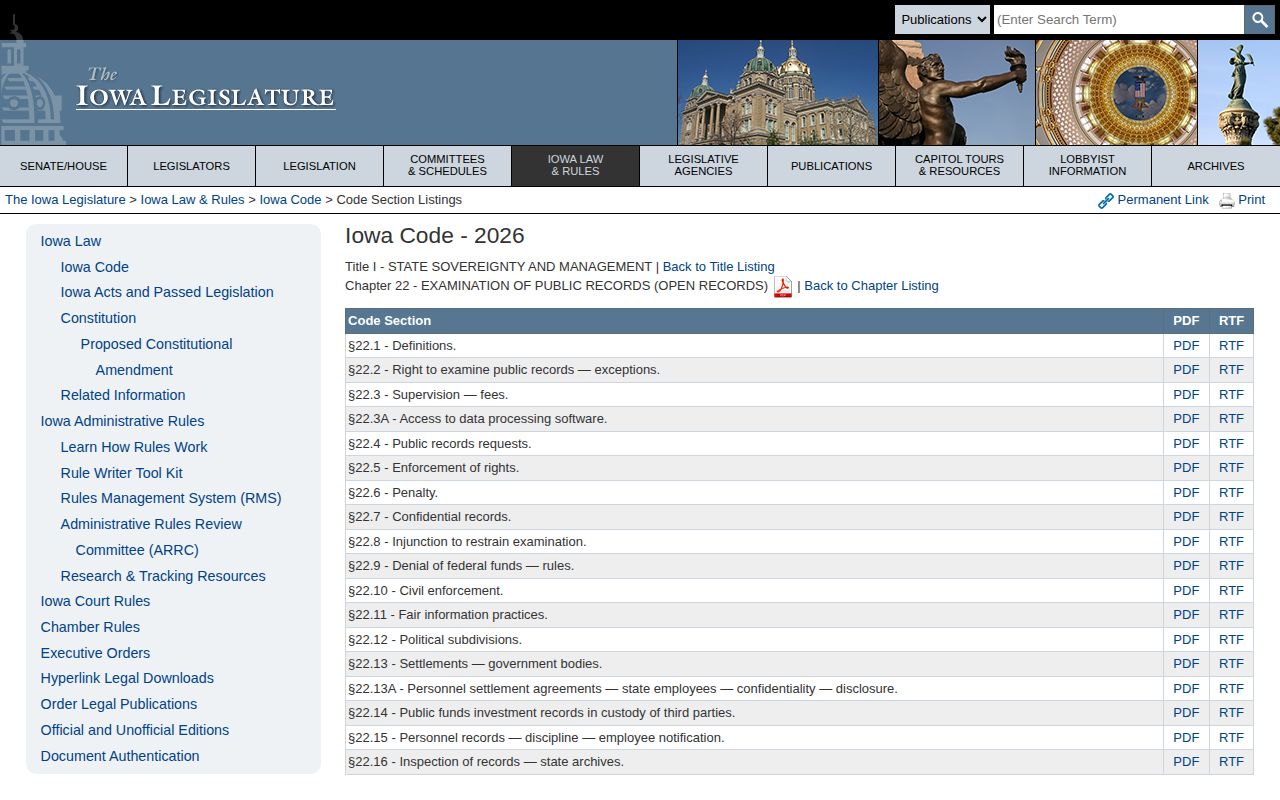Open the Executive Orders sidebar link
This screenshot has width=1280, height=800.
[x=95, y=653]
